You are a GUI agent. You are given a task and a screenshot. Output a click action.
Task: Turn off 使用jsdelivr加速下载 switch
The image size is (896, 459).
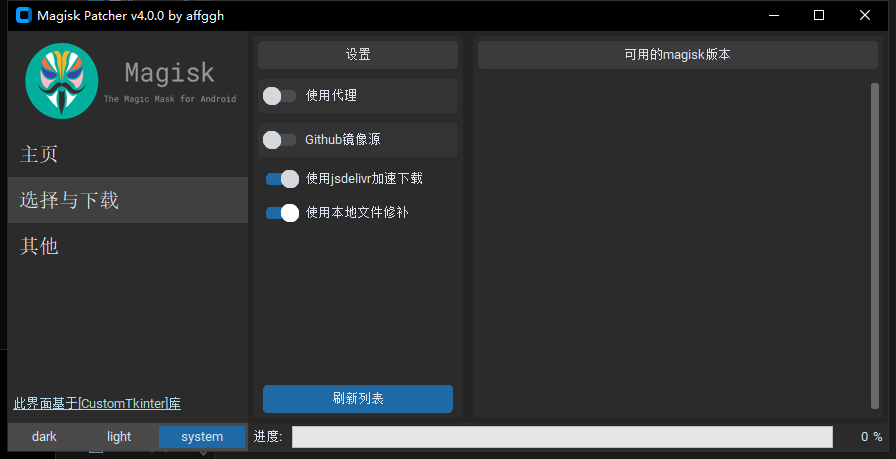coord(282,179)
